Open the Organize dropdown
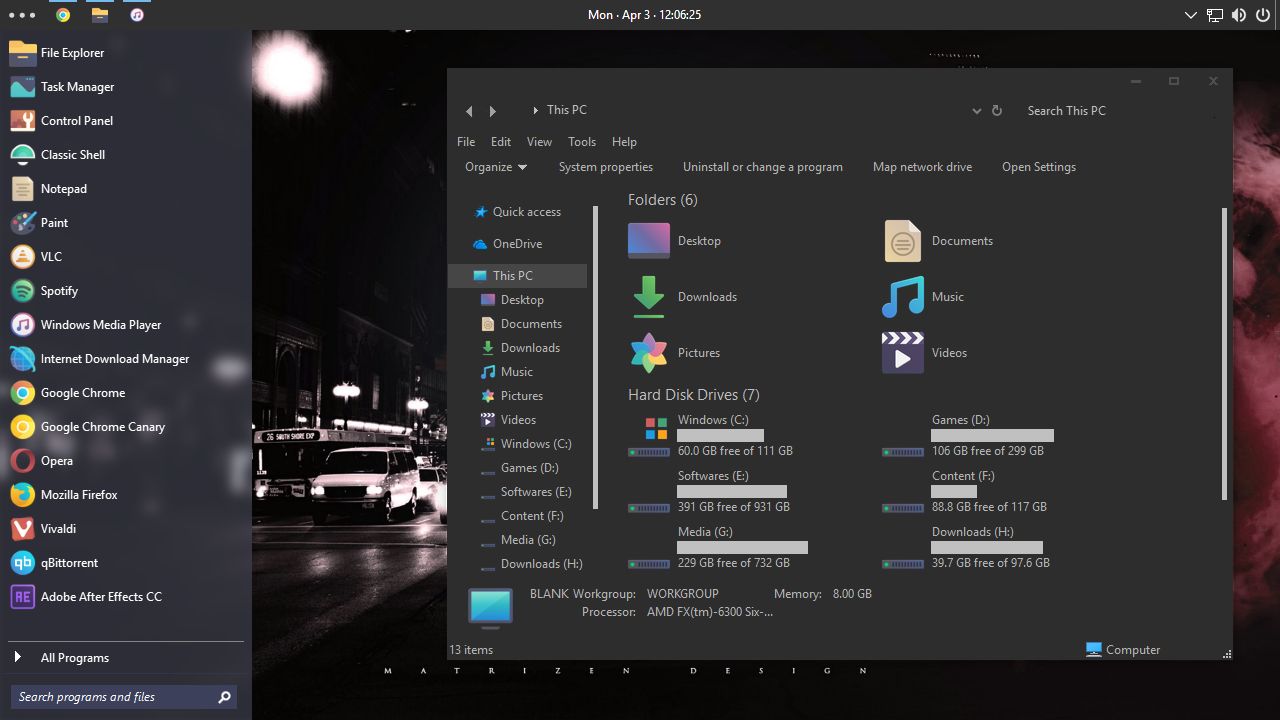The height and width of the screenshot is (720, 1280). click(495, 166)
